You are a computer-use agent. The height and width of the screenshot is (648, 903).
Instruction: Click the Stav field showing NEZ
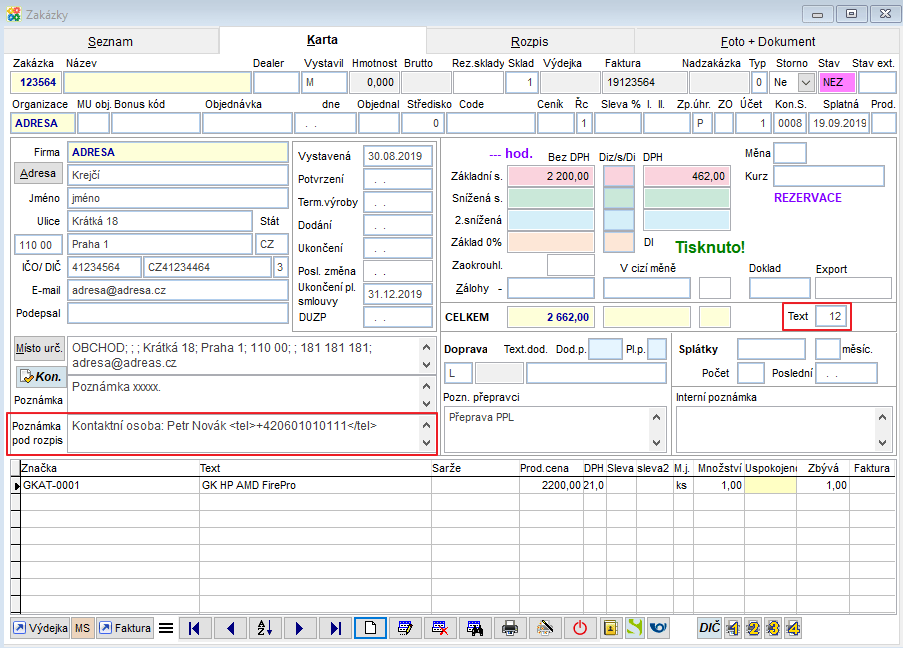(x=837, y=82)
